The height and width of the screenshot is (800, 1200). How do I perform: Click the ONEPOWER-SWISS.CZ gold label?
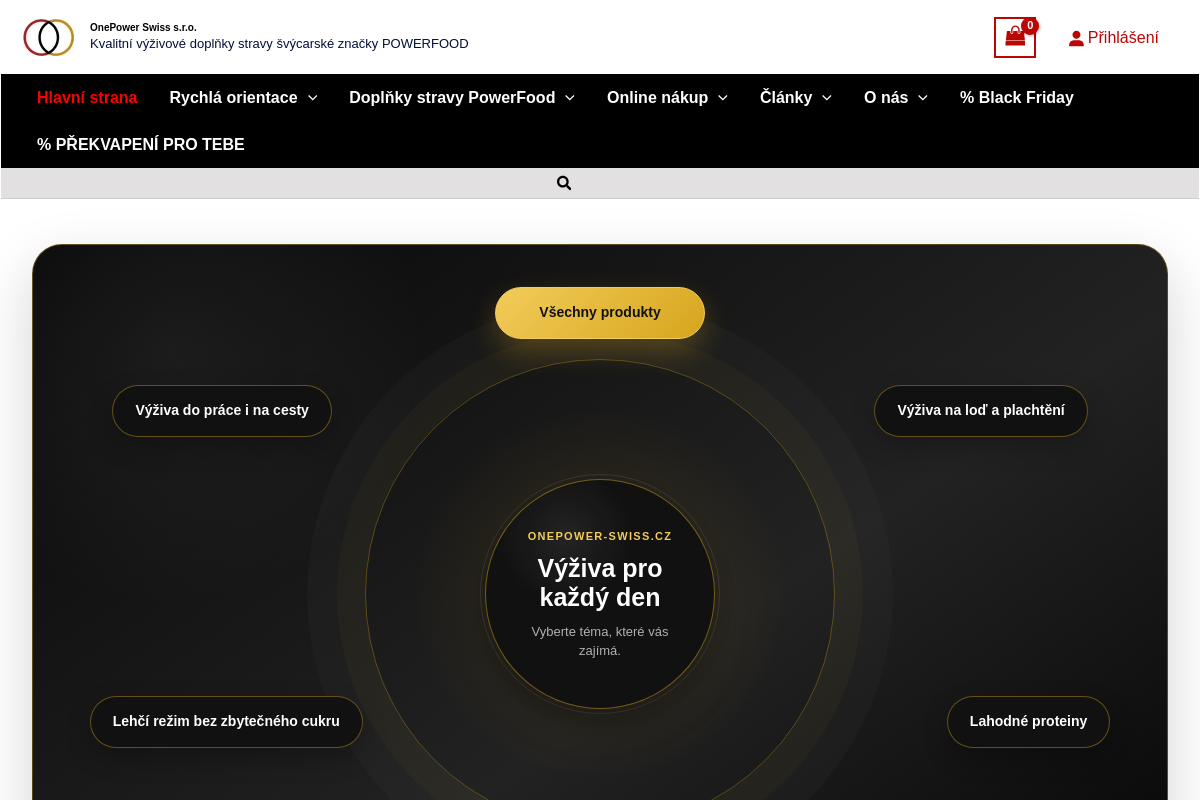pos(600,537)
